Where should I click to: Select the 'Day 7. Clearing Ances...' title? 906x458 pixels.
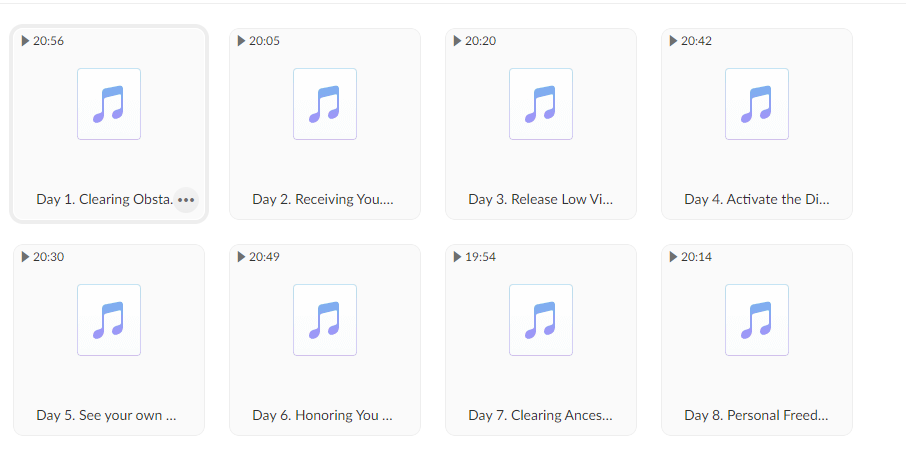[x=540, y=415]
